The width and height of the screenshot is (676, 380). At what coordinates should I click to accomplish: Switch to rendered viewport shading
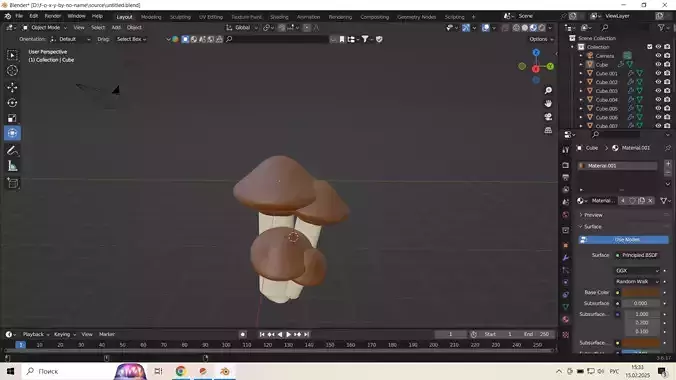click(542, 28)
